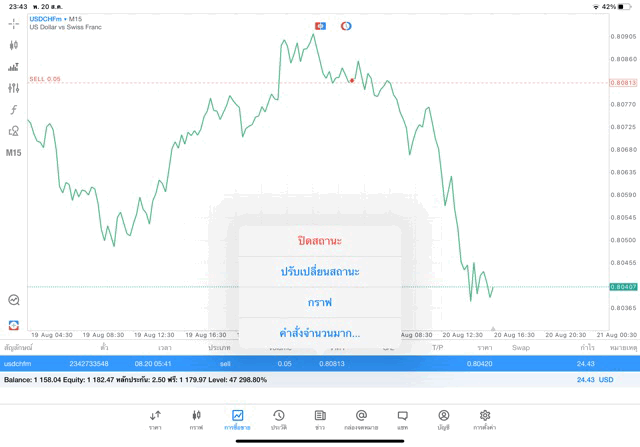
Task: Switch to the ราคา quotes tab
Action: coord(155,418)
